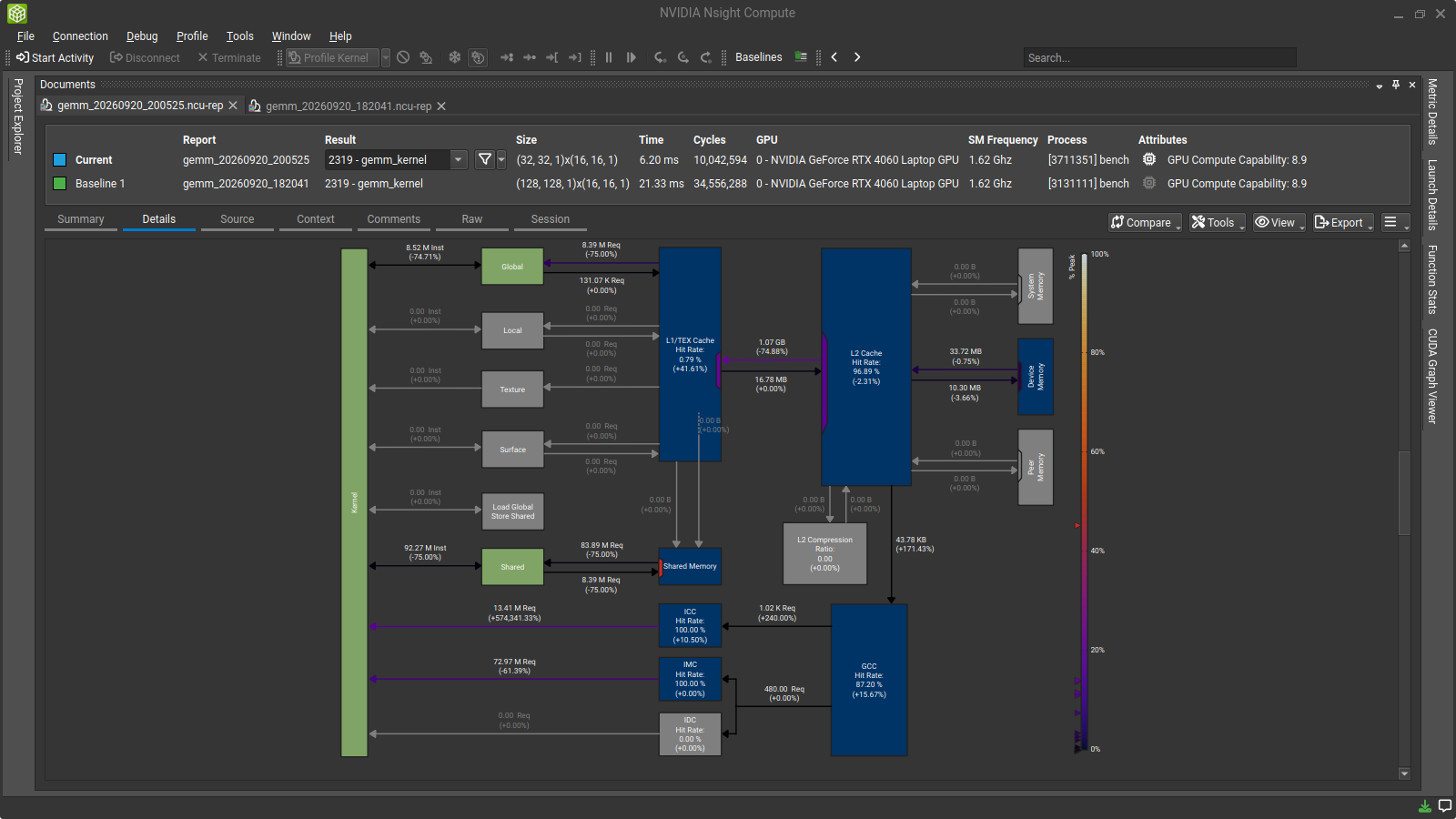Viewport: 1456px width, 819px height.
Task: Open the Tools menu
Action: [240, 36]
